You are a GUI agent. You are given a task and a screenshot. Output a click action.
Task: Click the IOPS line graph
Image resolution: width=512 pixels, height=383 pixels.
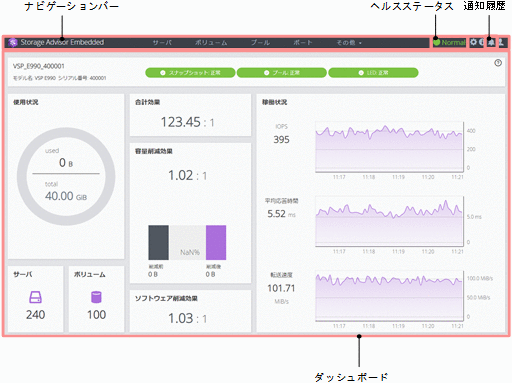(x=389, y=147)
